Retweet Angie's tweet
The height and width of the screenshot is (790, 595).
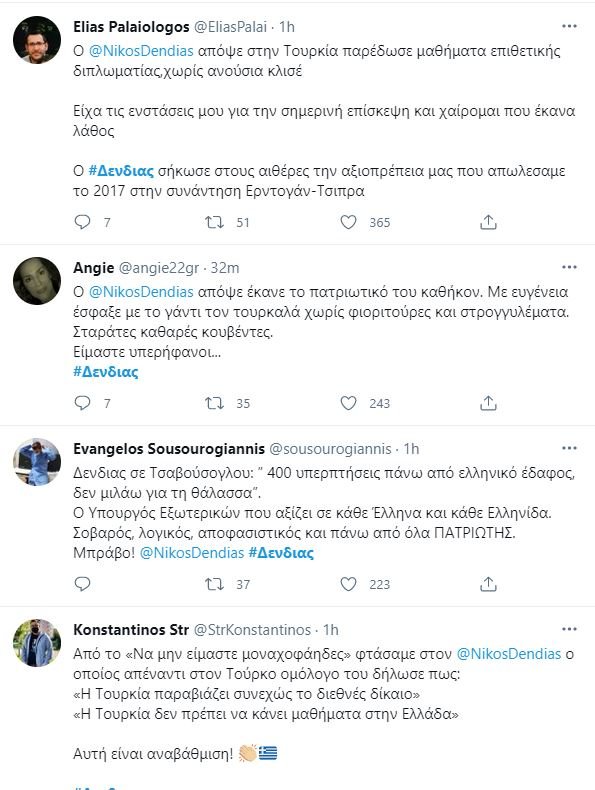(215, 403)
